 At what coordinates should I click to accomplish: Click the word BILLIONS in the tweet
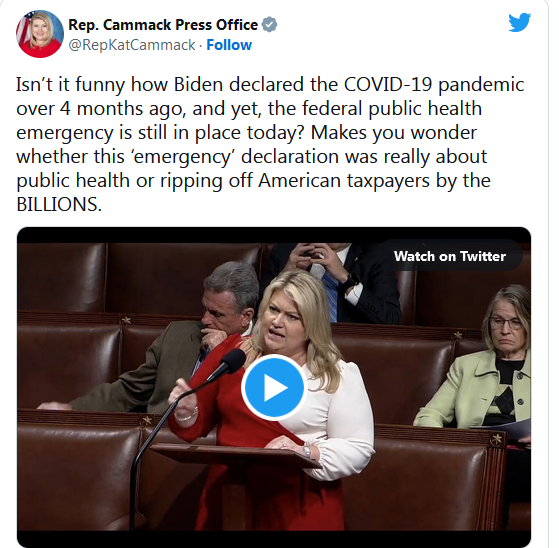[x=58, y=204]
